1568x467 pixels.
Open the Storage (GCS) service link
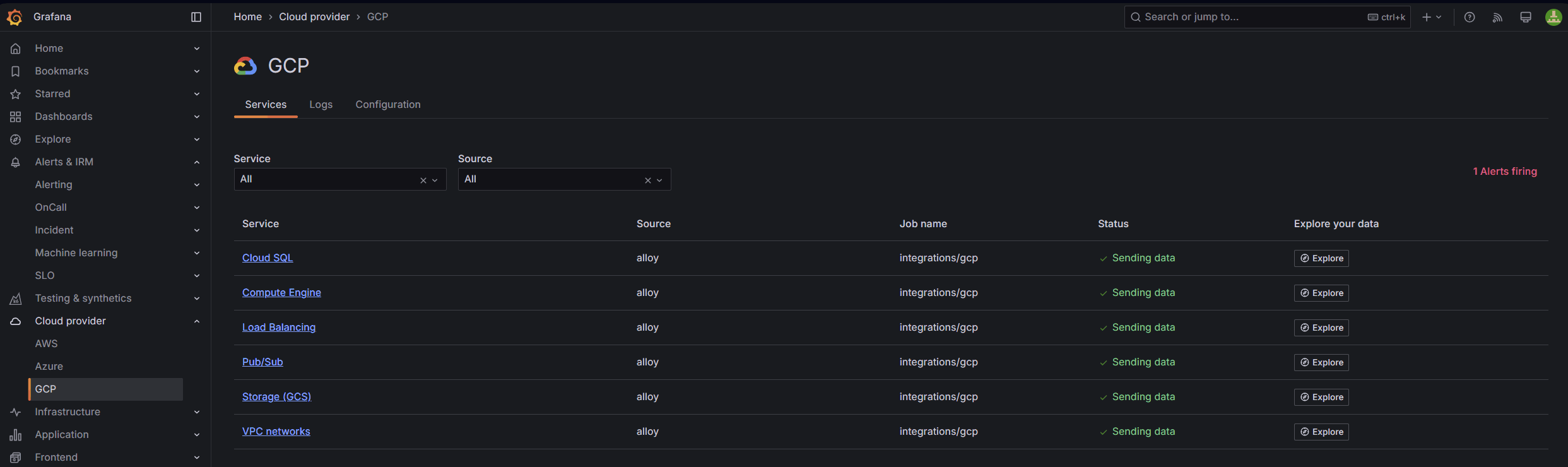pos(276,397)
